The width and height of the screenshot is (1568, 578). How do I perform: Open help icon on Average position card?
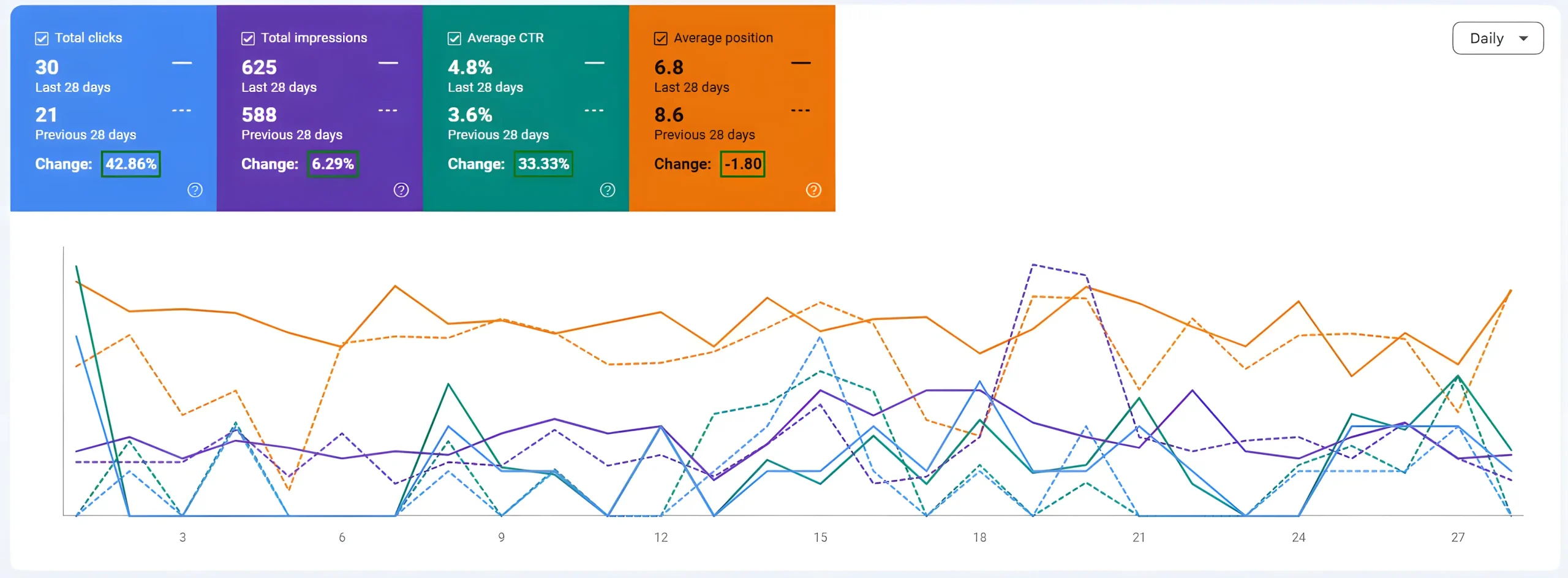point(813,190)
